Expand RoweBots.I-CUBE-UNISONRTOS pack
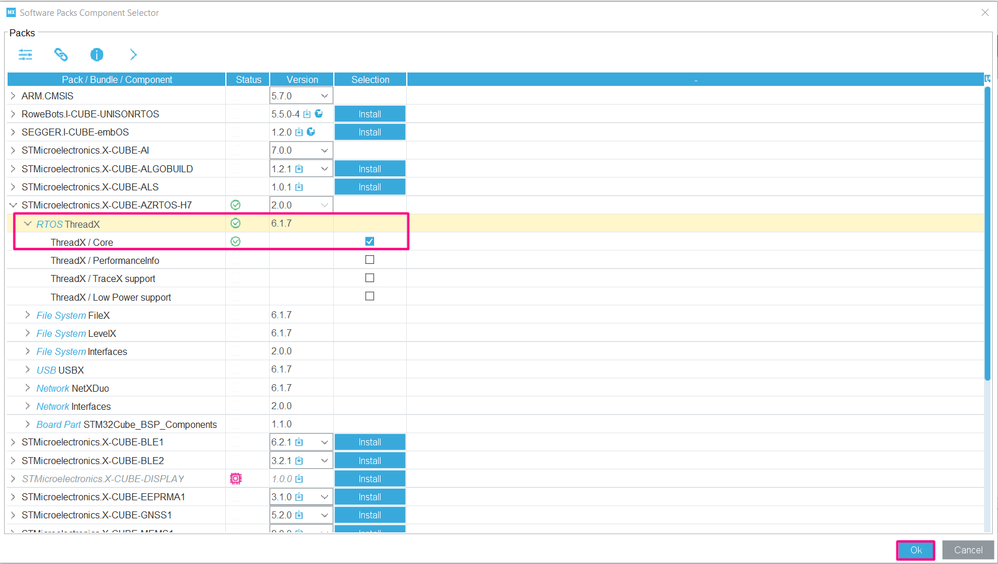998x564 pixels. pos(13,114)
